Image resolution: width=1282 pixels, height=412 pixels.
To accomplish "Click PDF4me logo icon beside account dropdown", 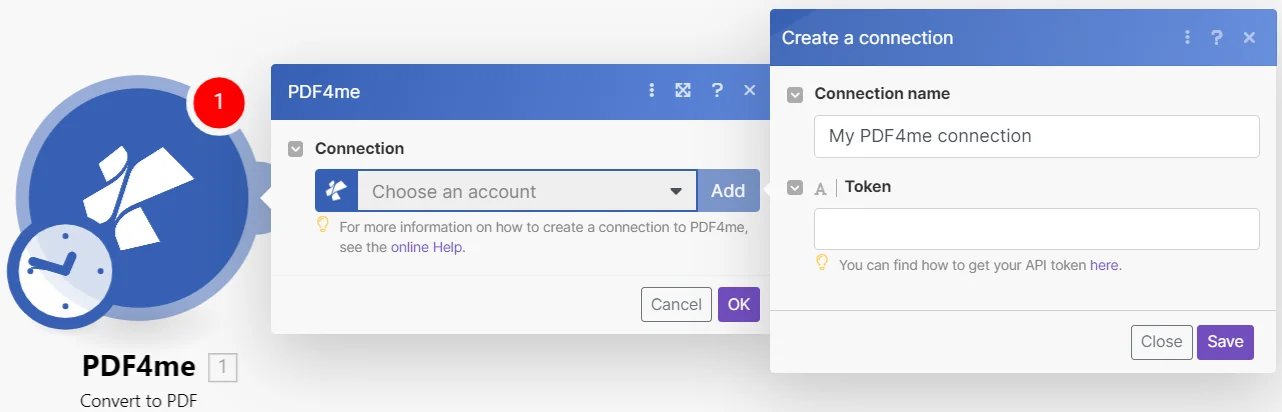I will coord(337,191).
